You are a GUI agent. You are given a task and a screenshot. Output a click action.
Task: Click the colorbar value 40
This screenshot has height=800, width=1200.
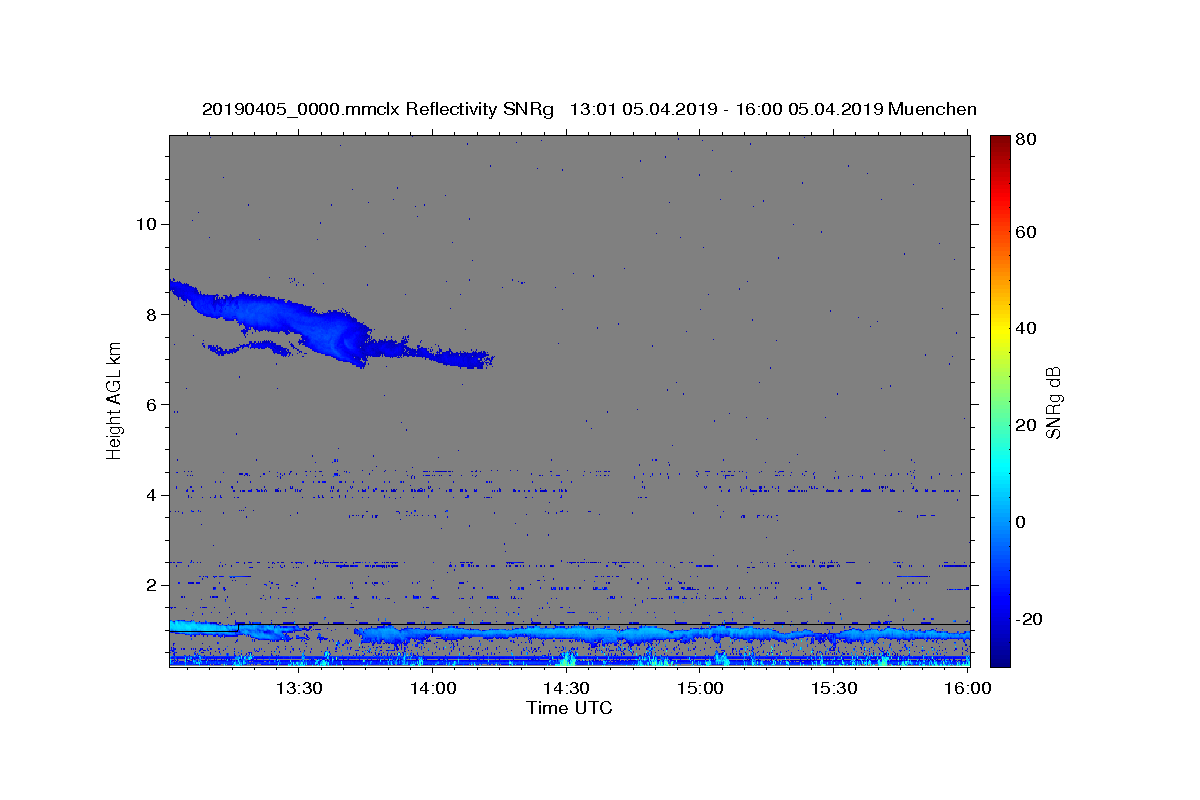coord(1026,328)
